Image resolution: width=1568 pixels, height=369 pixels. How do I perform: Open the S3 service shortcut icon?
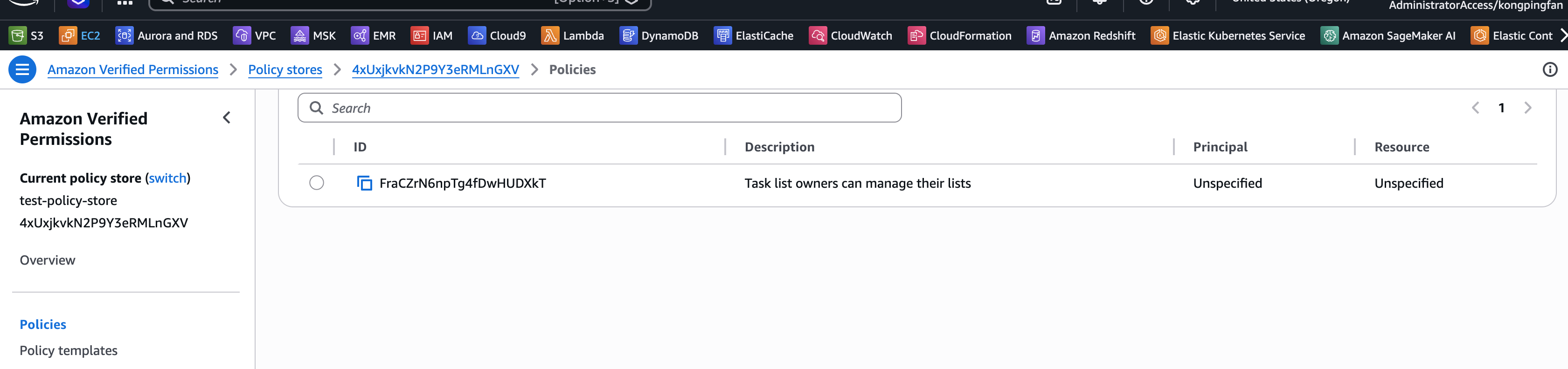[17, 36]
